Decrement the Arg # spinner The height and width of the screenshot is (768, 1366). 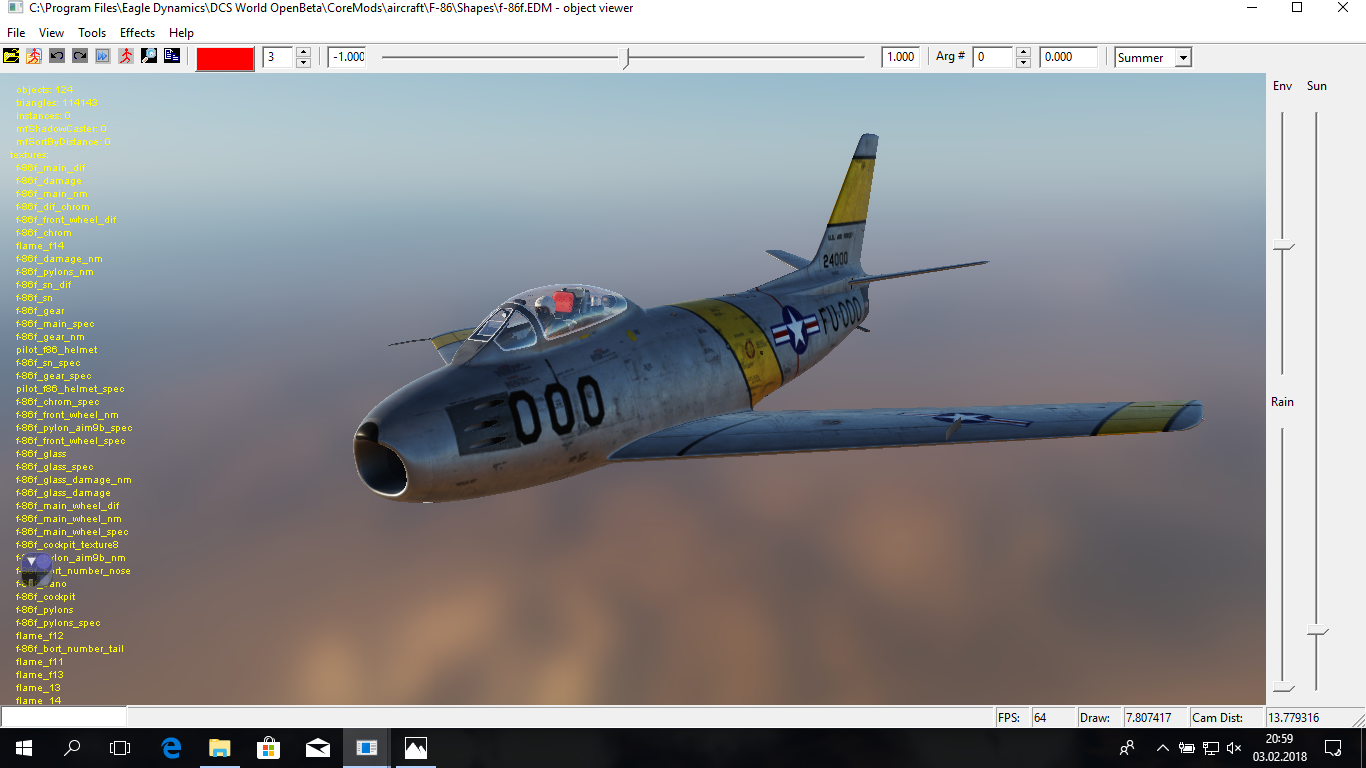point(1023,62)
